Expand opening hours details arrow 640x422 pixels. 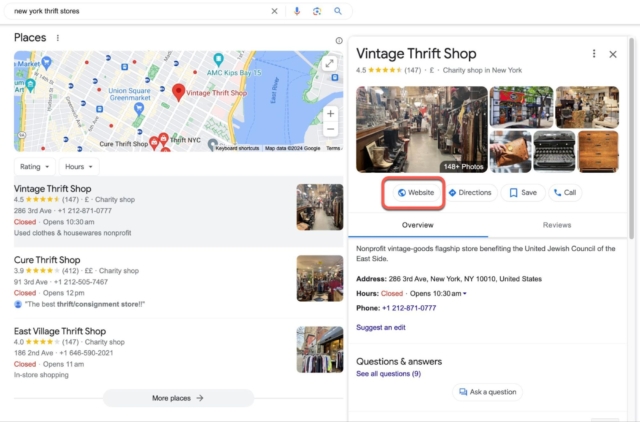464,294
